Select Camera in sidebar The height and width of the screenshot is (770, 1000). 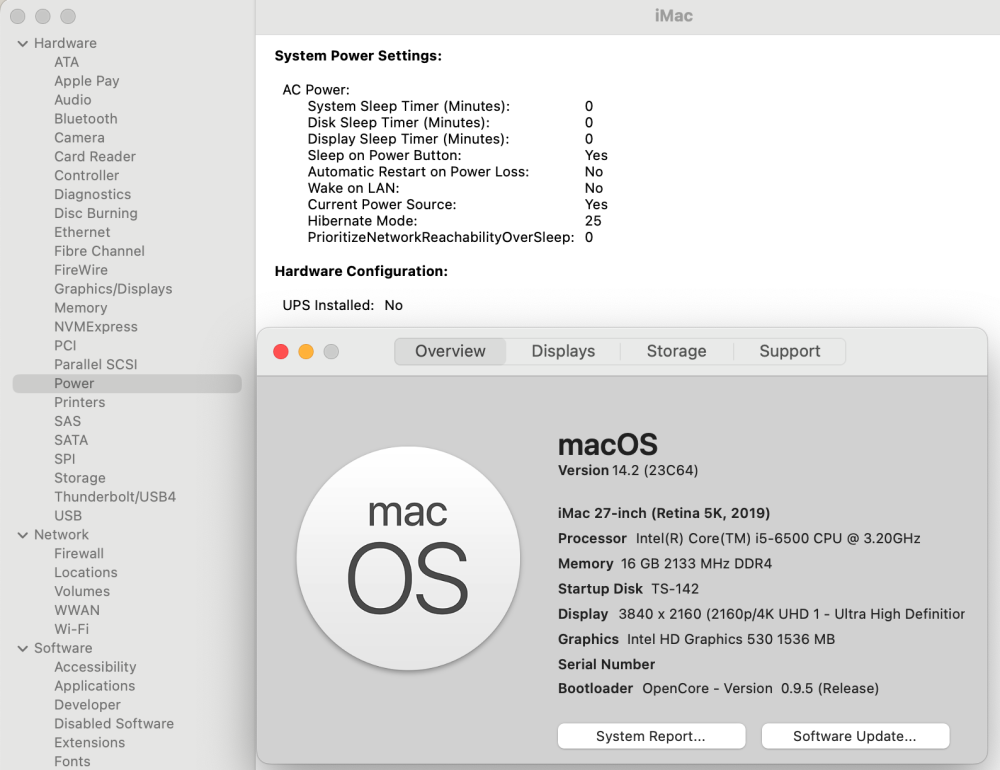tap(79, 138)
